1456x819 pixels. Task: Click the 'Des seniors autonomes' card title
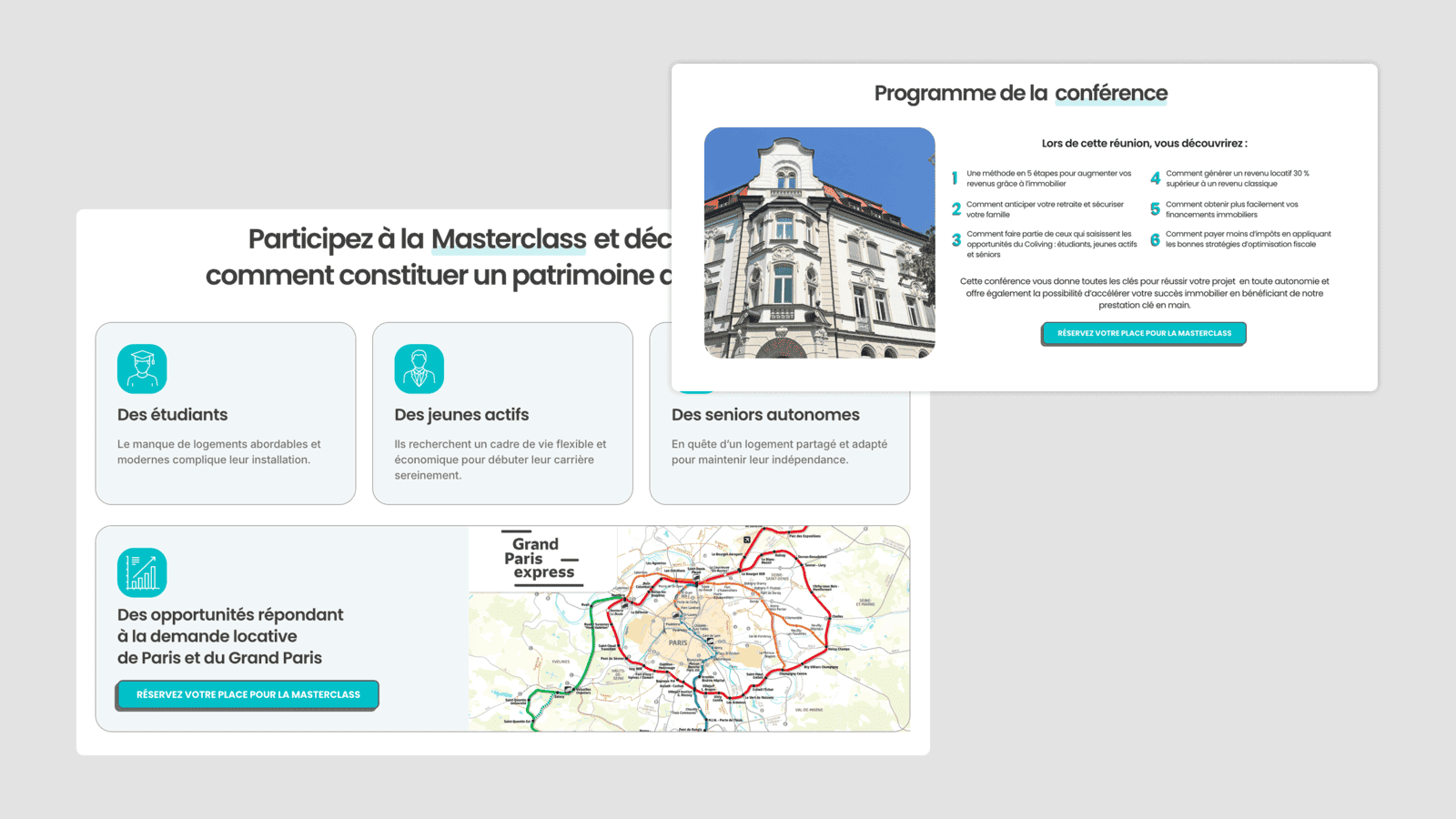coord(765,415)
